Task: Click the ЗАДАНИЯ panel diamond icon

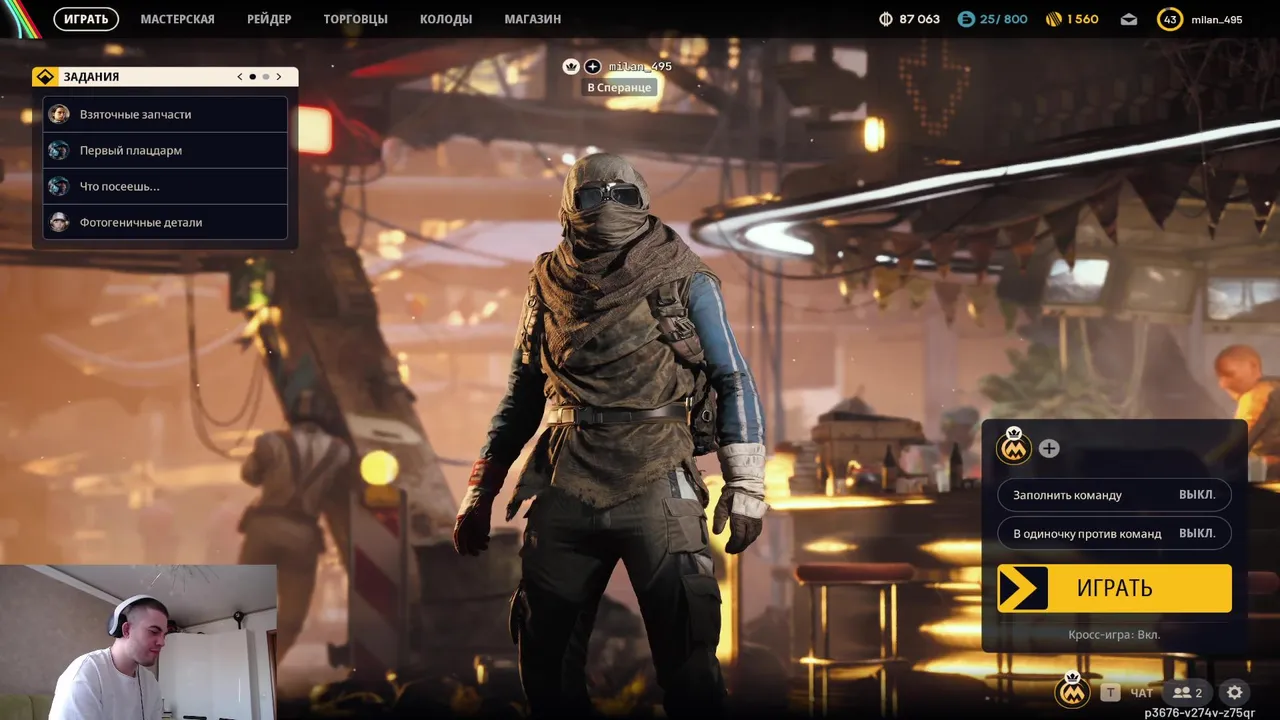Action: [x=45, y=77]
